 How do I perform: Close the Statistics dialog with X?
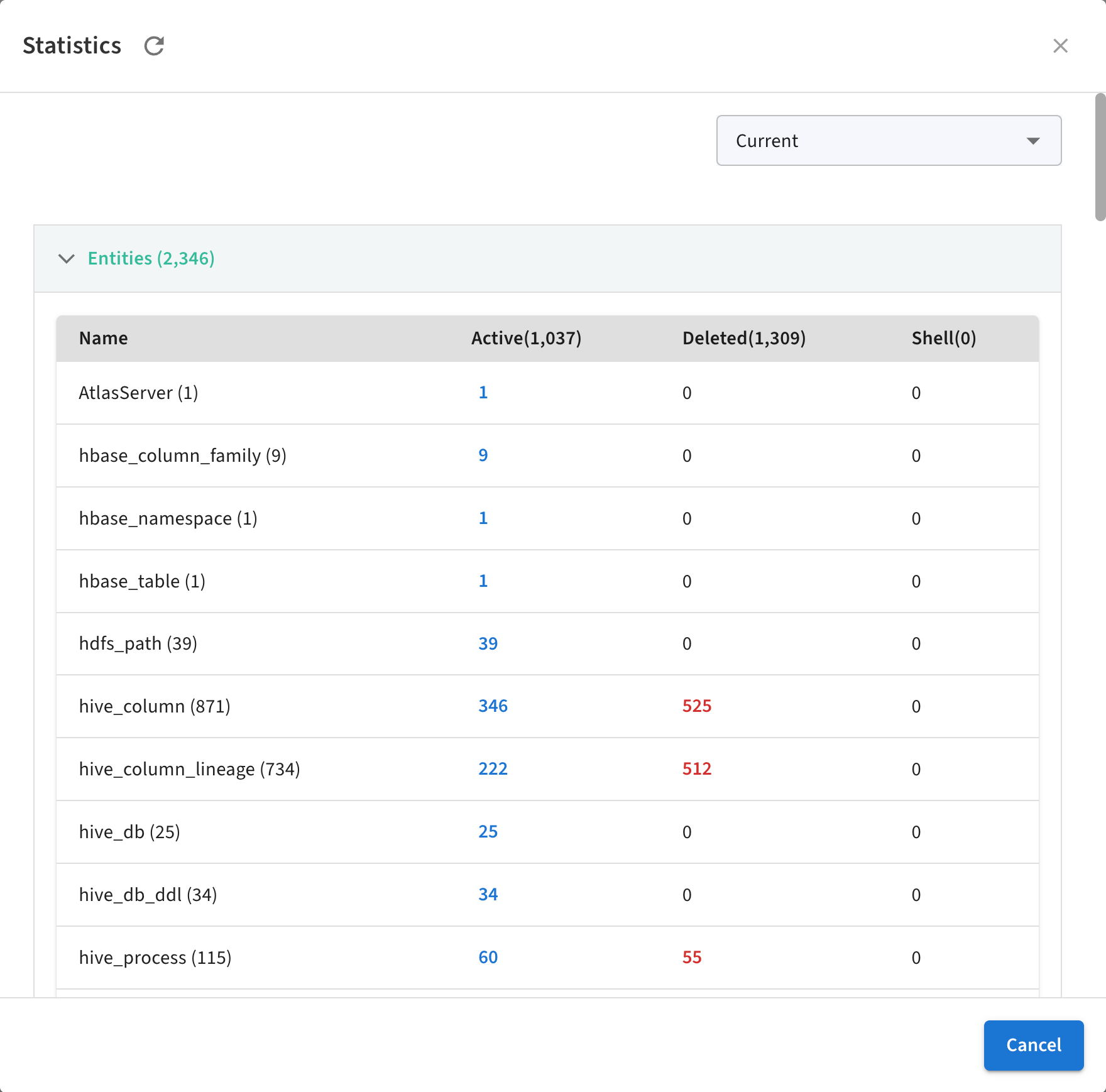[x=1060, y=46]
